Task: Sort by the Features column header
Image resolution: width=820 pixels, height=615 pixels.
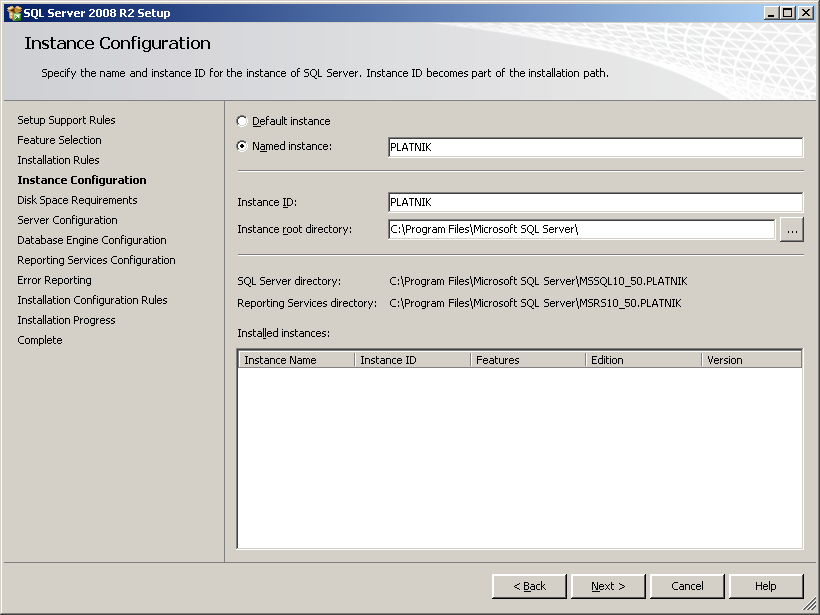Action: click(x=528, y=360)
